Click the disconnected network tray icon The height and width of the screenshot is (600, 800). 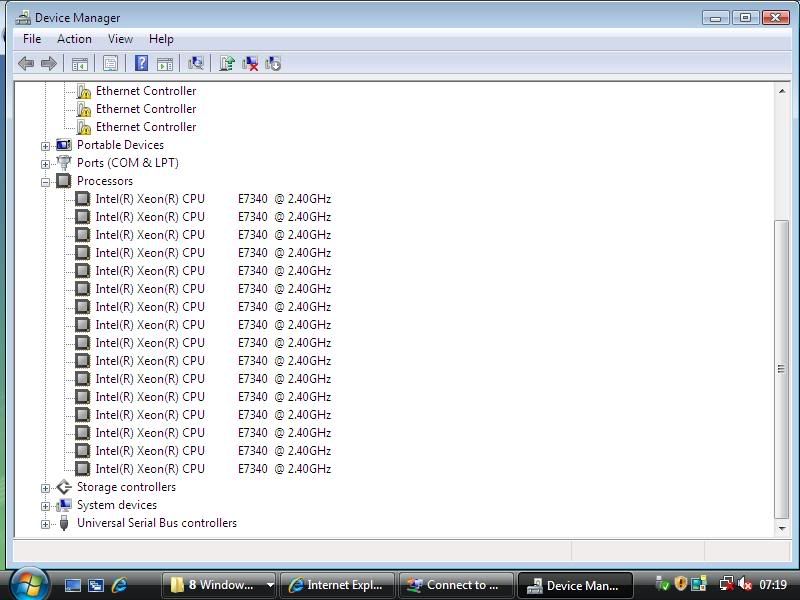[x=726, y=584]
